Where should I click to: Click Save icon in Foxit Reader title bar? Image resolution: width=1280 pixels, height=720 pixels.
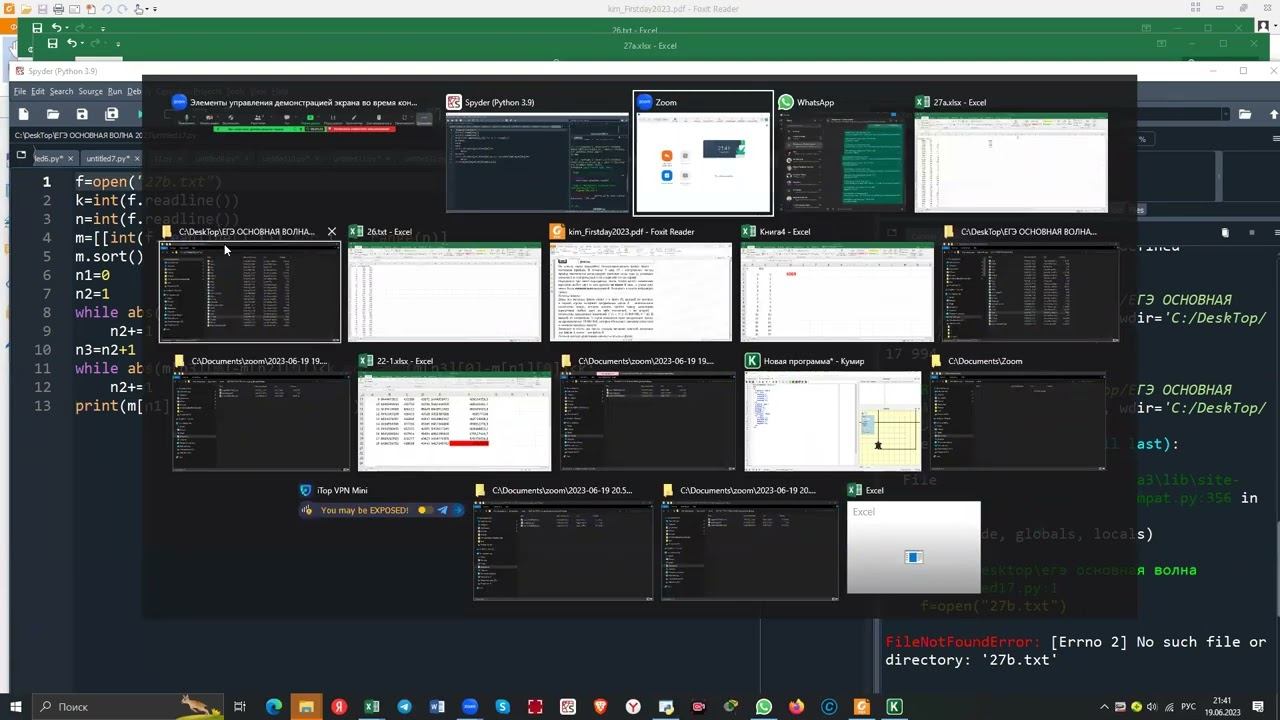tap(44, 9)
